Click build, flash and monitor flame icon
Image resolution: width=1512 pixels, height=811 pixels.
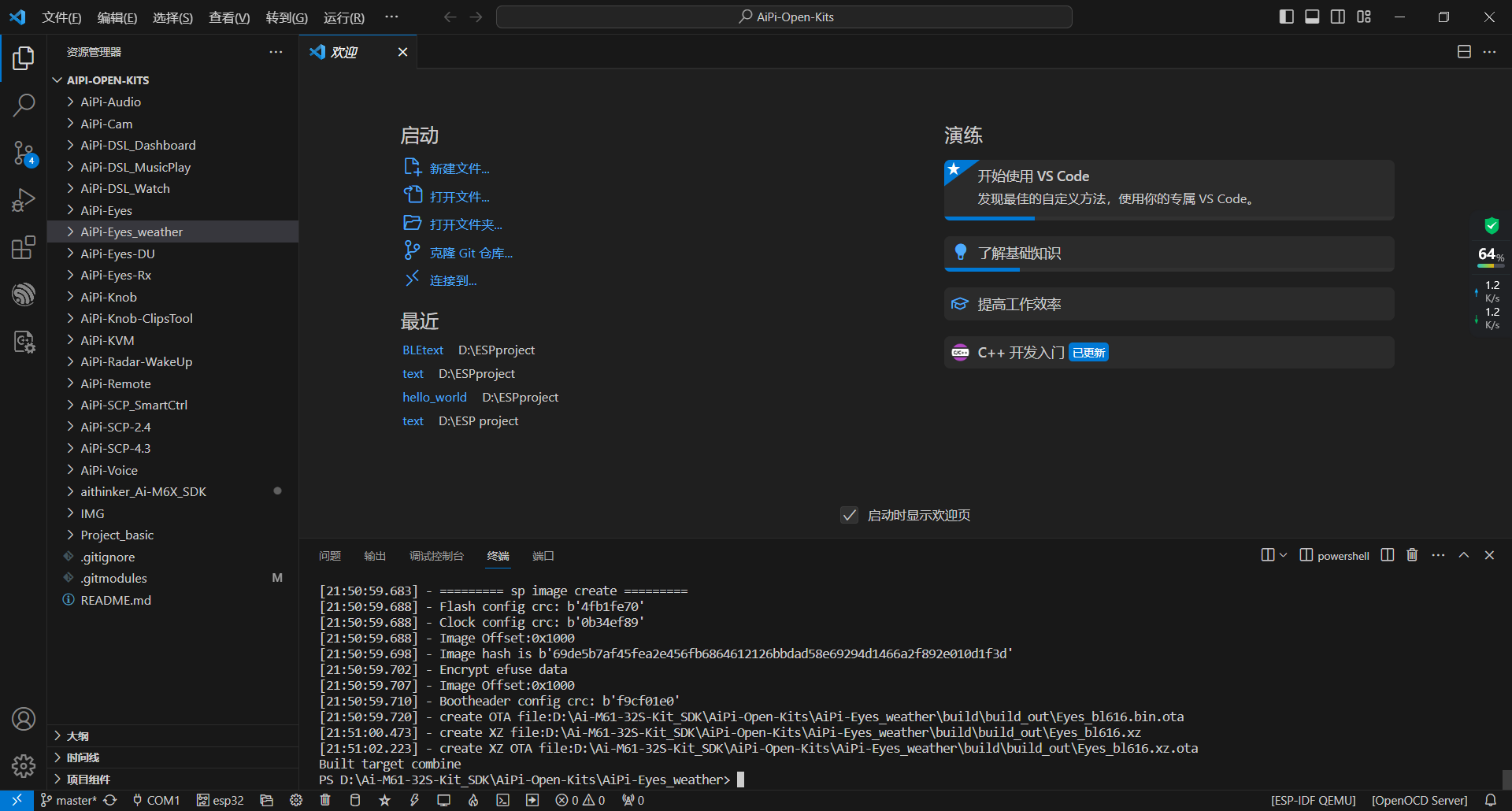point(473,800)
